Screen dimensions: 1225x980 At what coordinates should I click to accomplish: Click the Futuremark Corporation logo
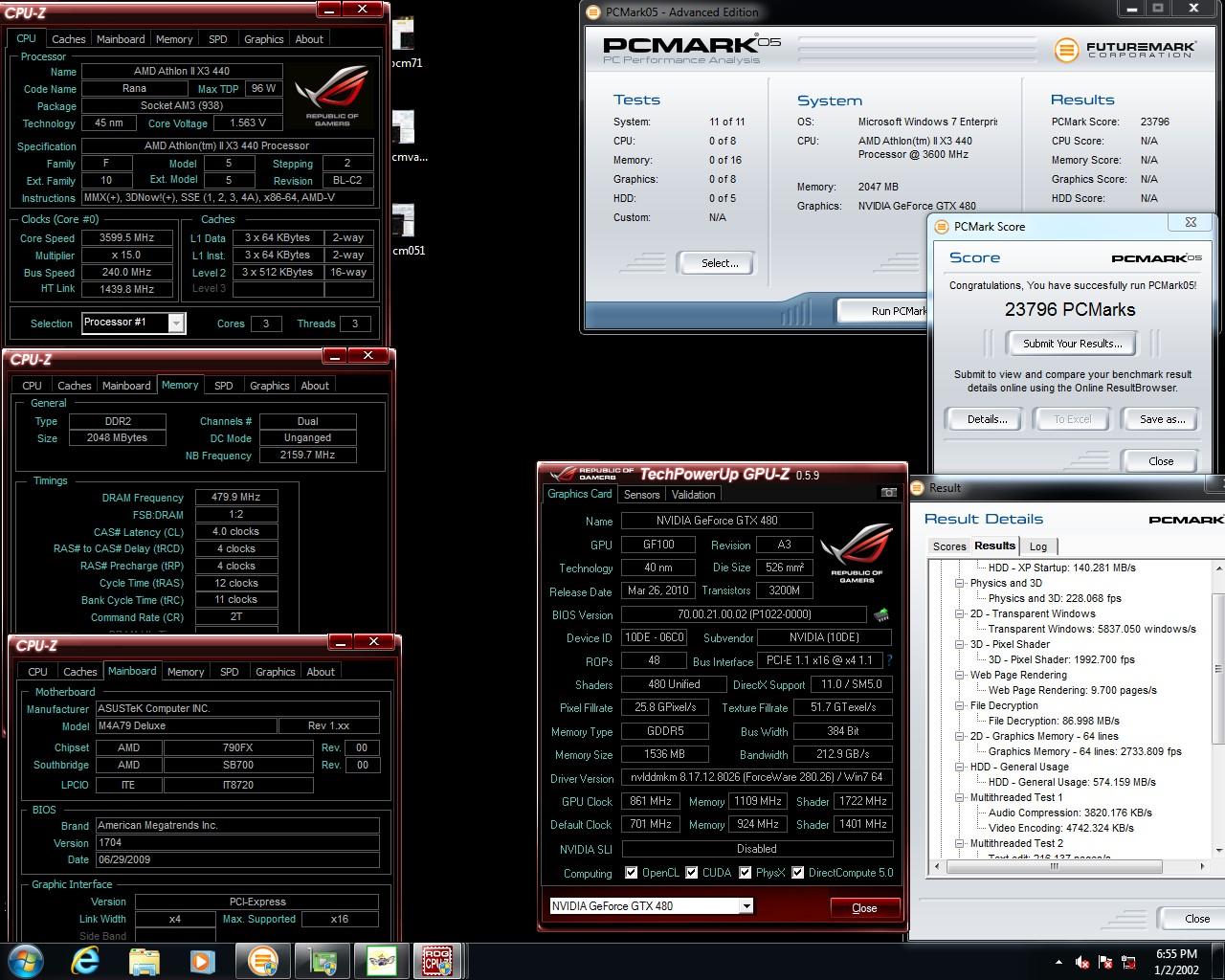(1125, 50)
